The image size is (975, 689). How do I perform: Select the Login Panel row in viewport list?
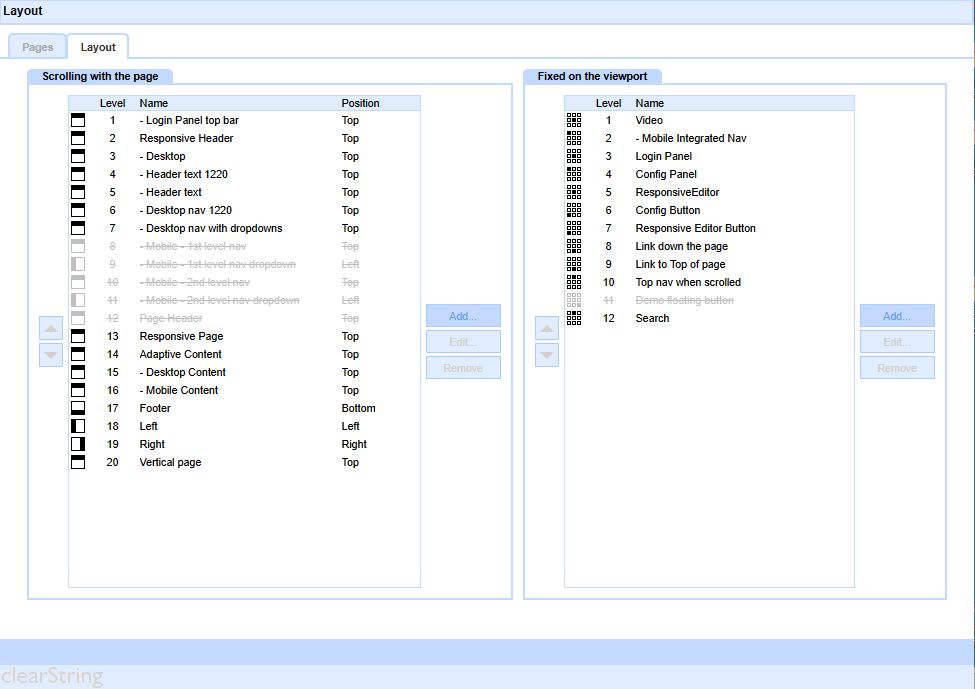pyautogui.click(x=664, y=156)
